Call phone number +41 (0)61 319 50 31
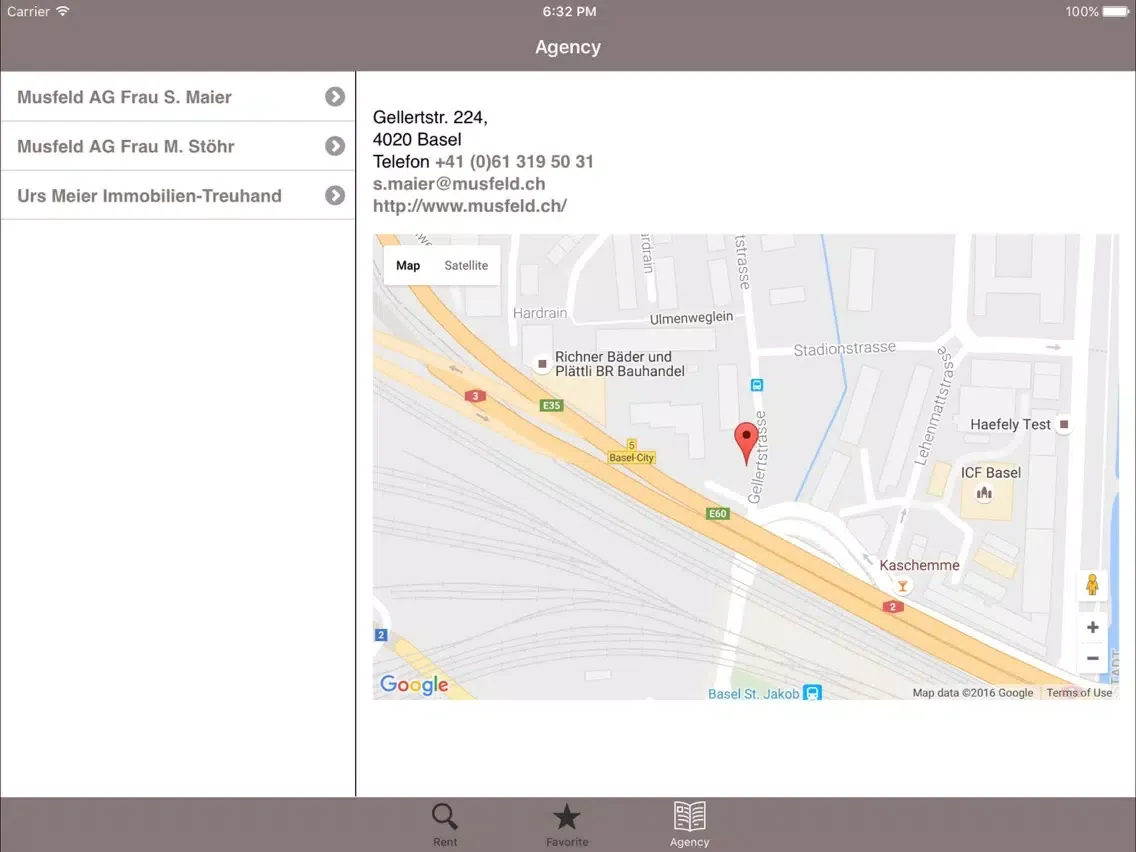Viewport: 1136px width, 852px height. tap(514, 162)
